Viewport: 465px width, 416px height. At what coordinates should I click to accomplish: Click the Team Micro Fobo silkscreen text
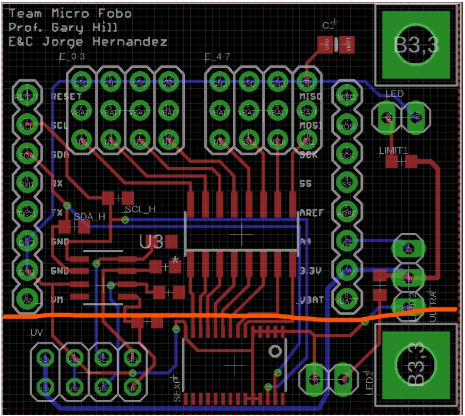[70, 14]
